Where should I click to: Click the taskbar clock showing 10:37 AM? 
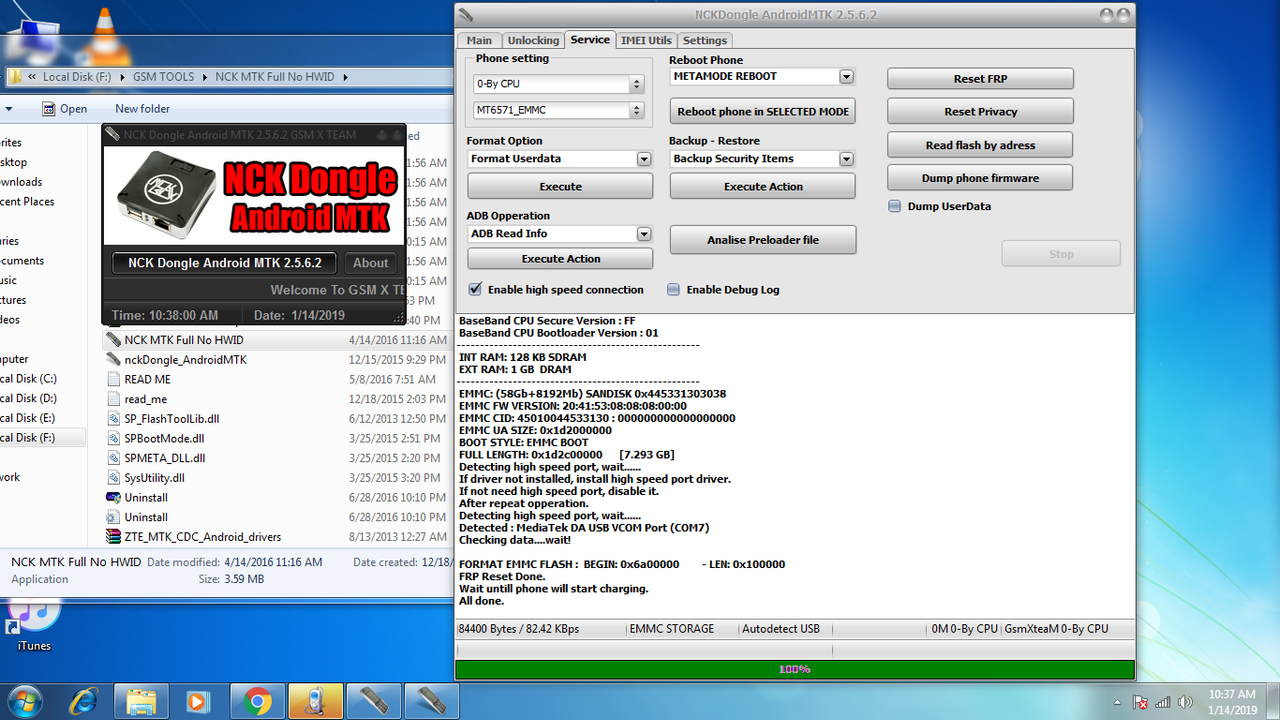1232,701
